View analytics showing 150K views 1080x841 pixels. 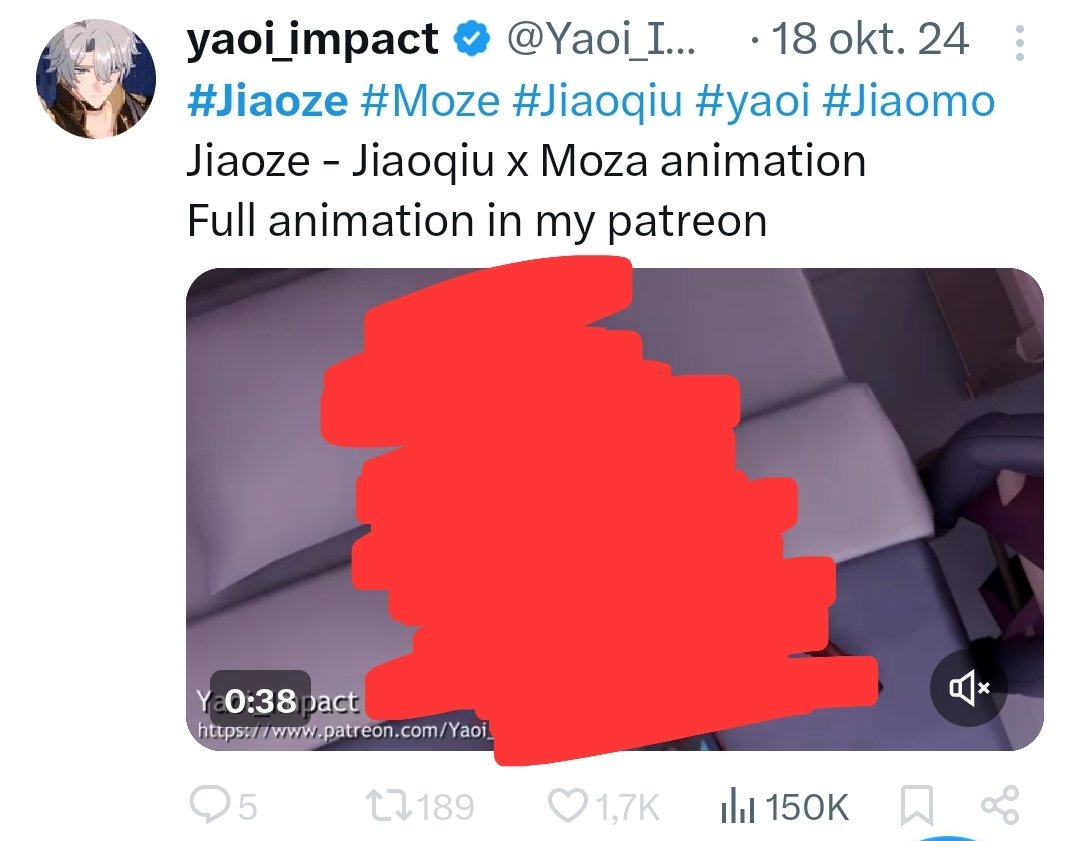785,806
